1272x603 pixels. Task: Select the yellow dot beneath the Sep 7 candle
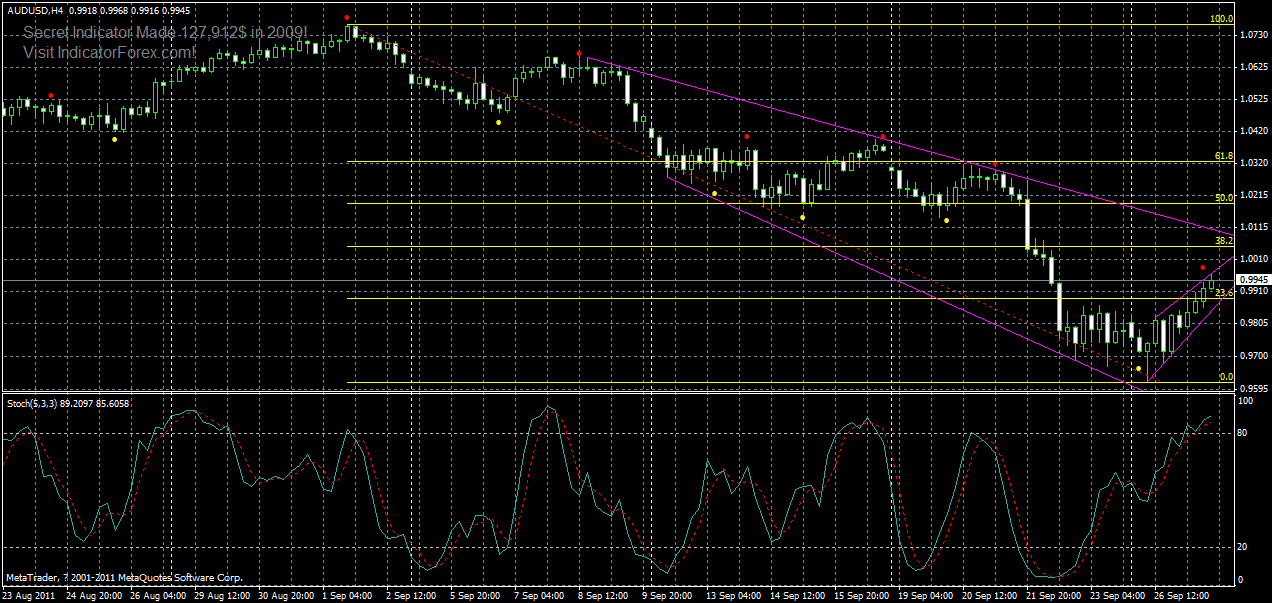(498, 122)
